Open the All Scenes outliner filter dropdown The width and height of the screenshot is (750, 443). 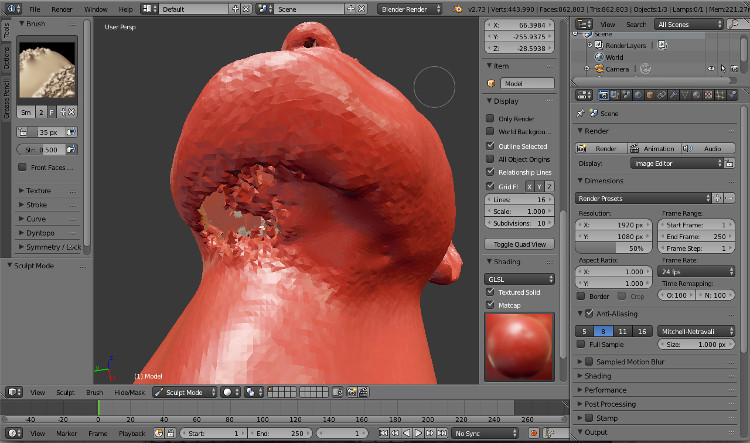point(688,24)
